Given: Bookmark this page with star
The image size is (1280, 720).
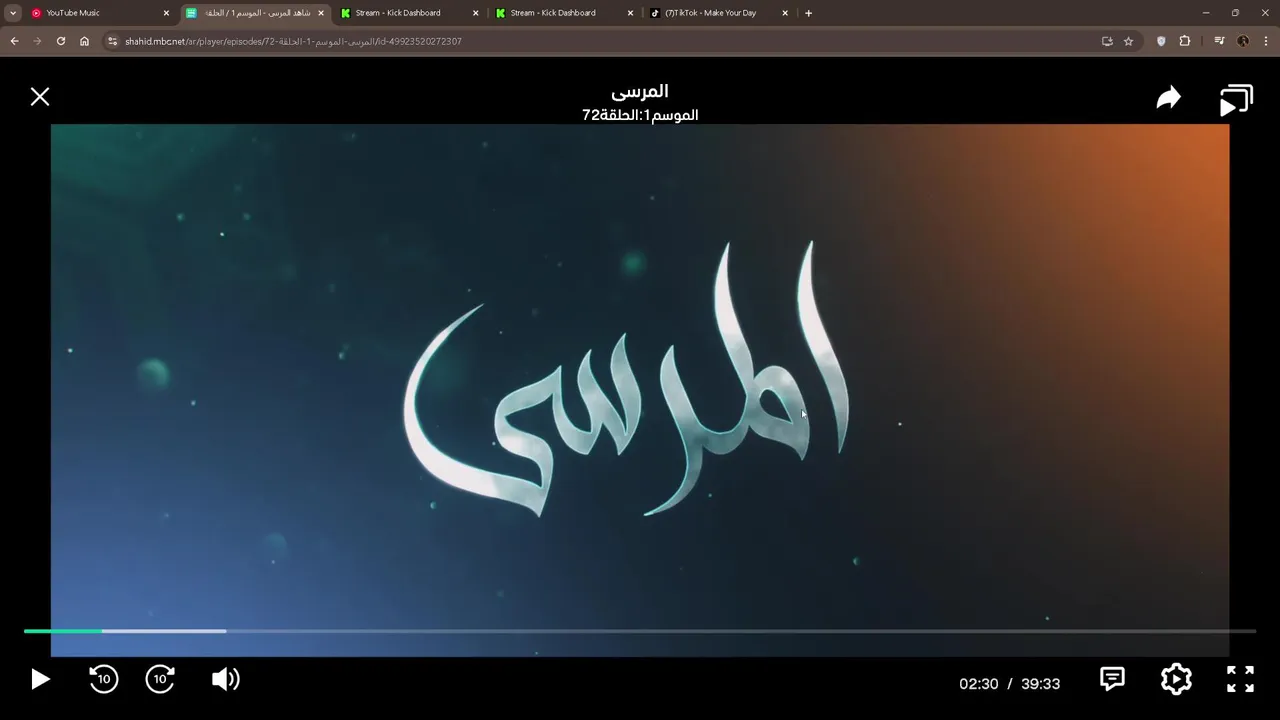Looking at the screenshot, I should [1128, 41].
